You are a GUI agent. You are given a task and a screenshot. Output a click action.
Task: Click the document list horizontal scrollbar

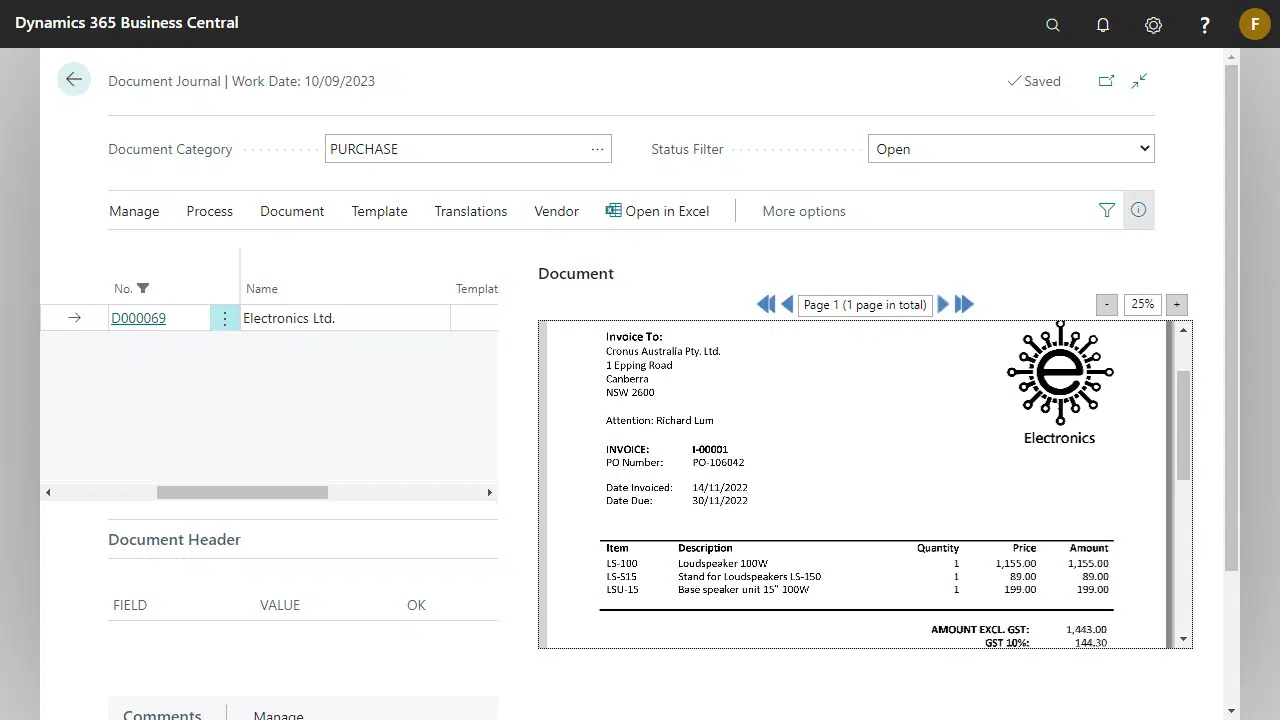(x=242, y=492)
